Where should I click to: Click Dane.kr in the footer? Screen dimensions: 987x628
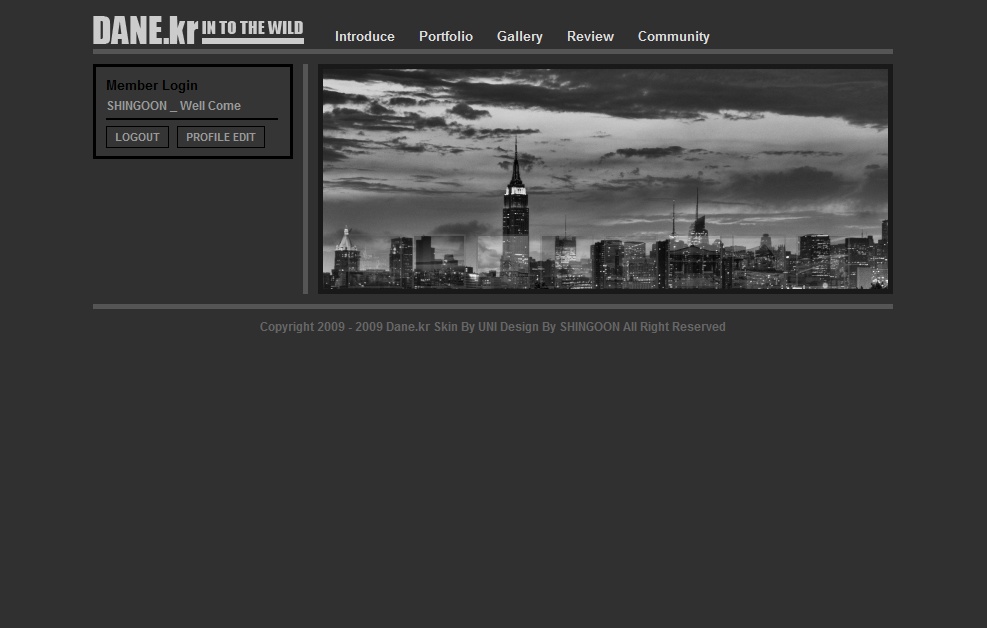[408, 327]
